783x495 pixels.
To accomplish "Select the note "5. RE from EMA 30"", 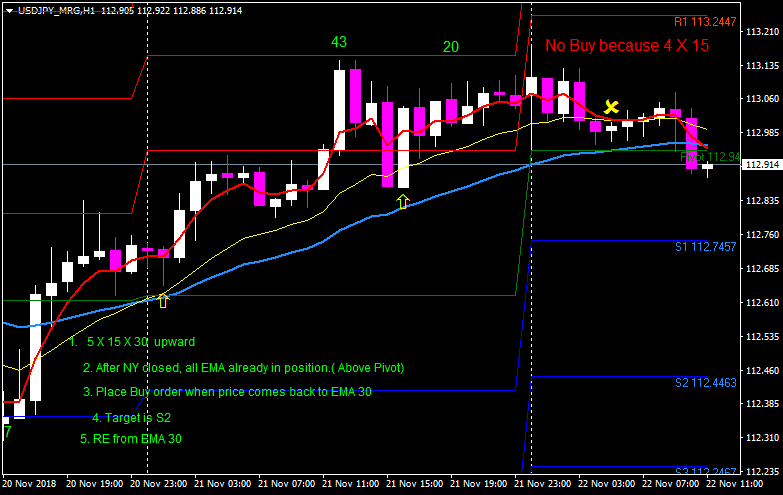I will pyautogui.click(x=131, y=439).
